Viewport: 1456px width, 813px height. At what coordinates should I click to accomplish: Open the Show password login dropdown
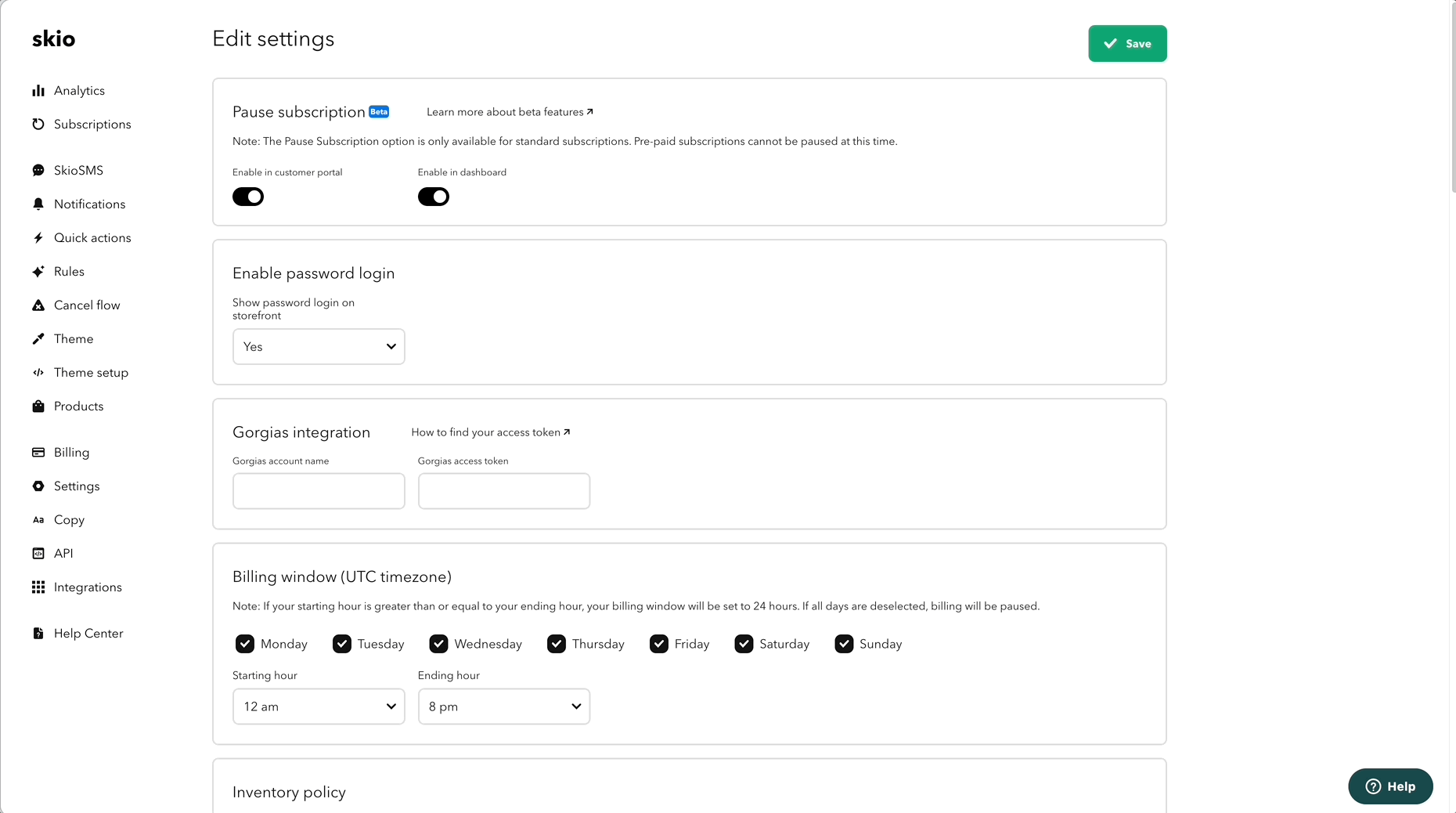tap(319, 346)
